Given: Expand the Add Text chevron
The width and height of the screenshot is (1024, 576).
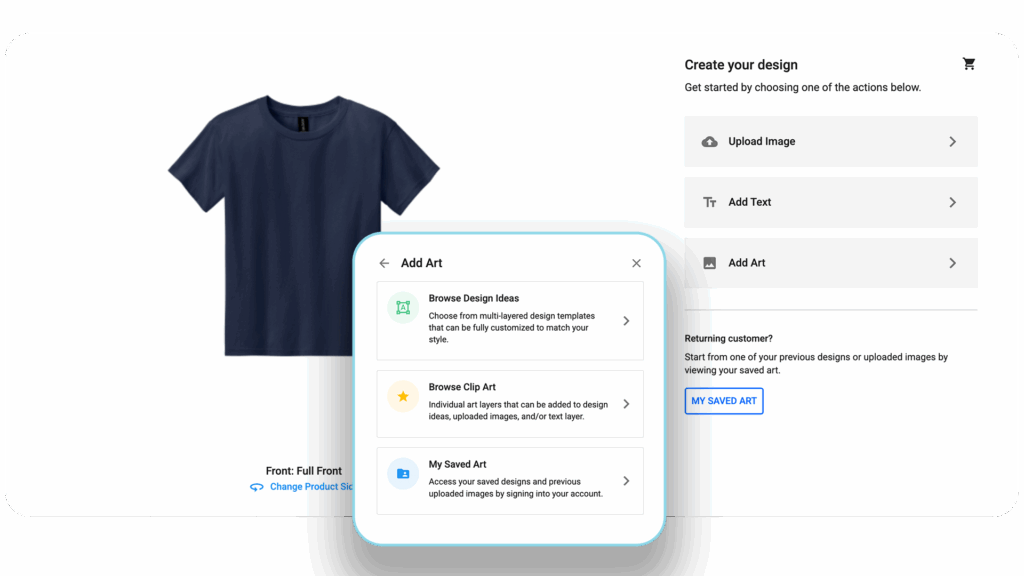Looking at the screenshot, I should coord(952,202).
